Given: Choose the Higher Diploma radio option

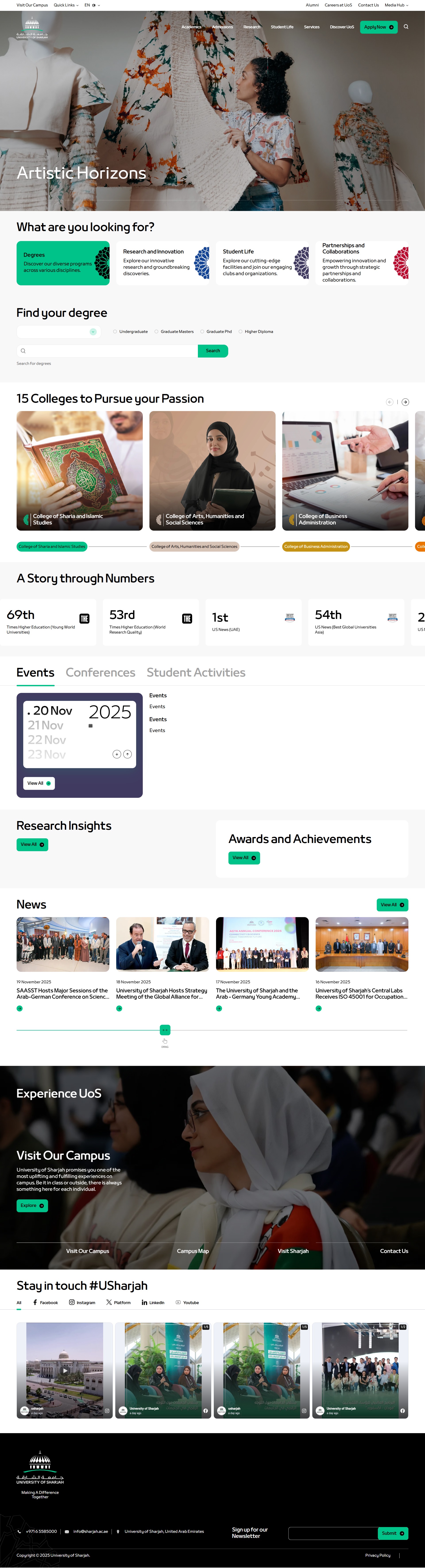Looking at the screenshot, I should tap(241, 332).
